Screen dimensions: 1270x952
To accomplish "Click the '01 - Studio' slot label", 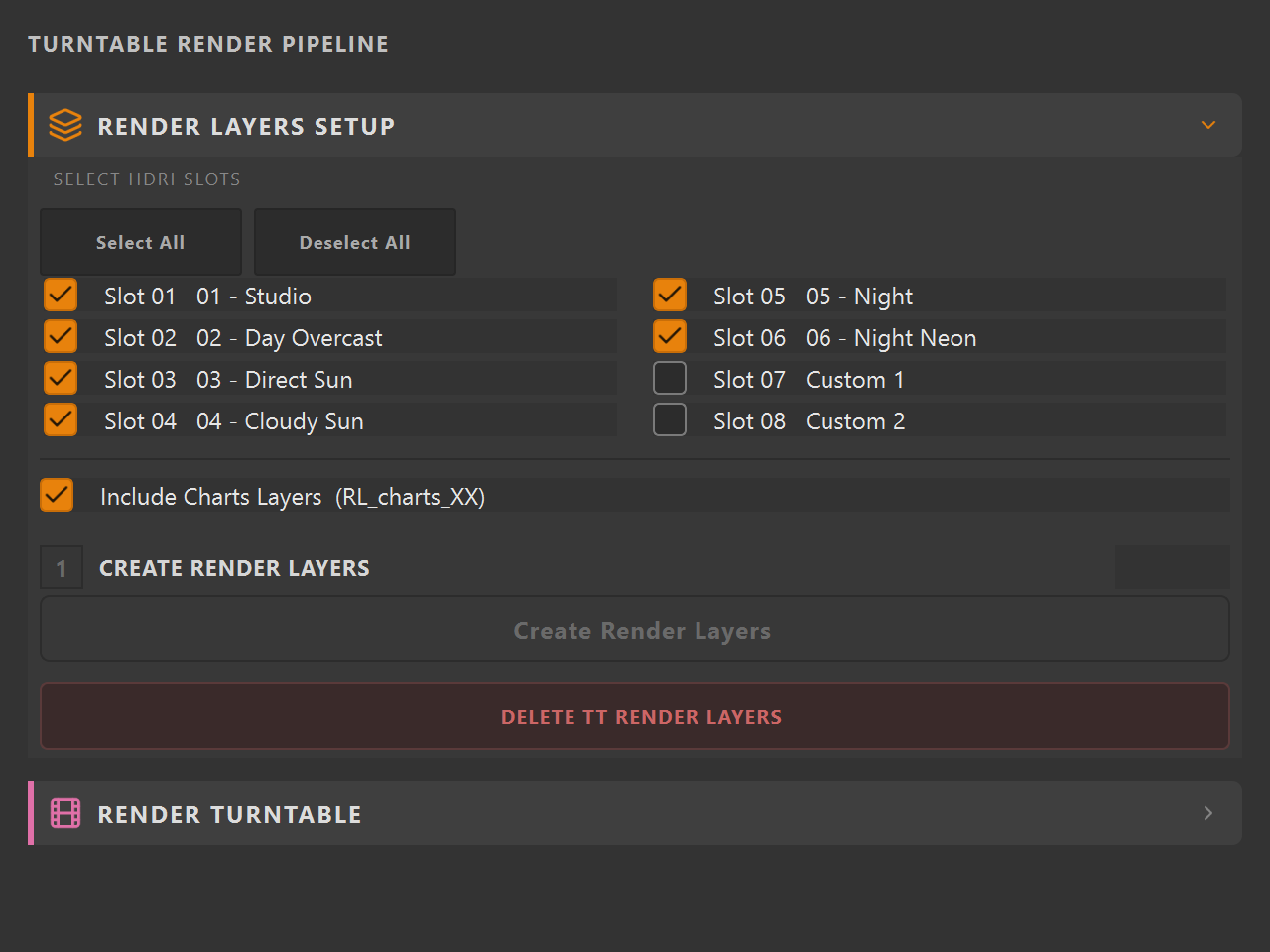I will (254, 296).
